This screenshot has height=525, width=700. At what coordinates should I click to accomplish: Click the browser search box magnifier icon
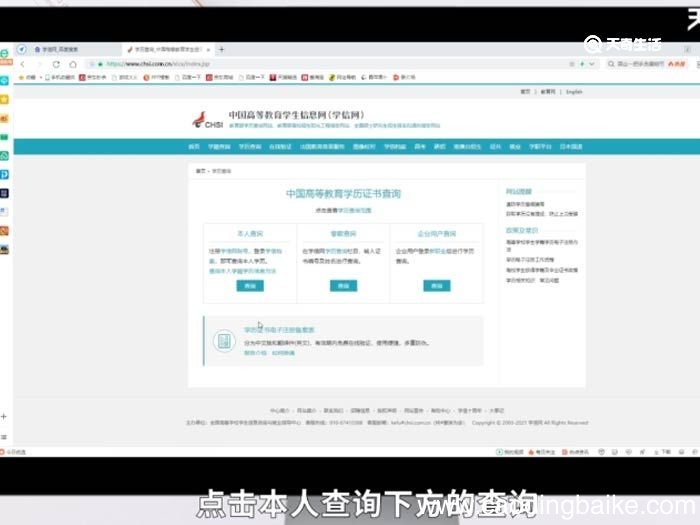pyautogui.click(x=611, y=64)
